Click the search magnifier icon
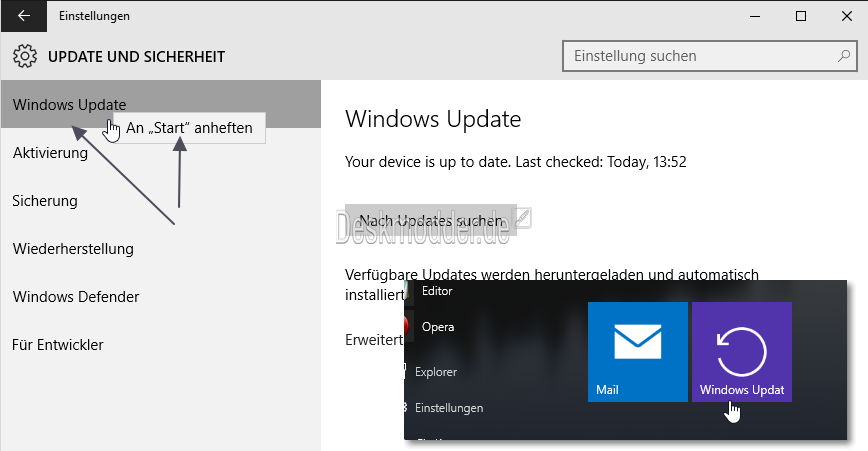The height and width of the screenshot is (451, 868). [x=844, y=56]
